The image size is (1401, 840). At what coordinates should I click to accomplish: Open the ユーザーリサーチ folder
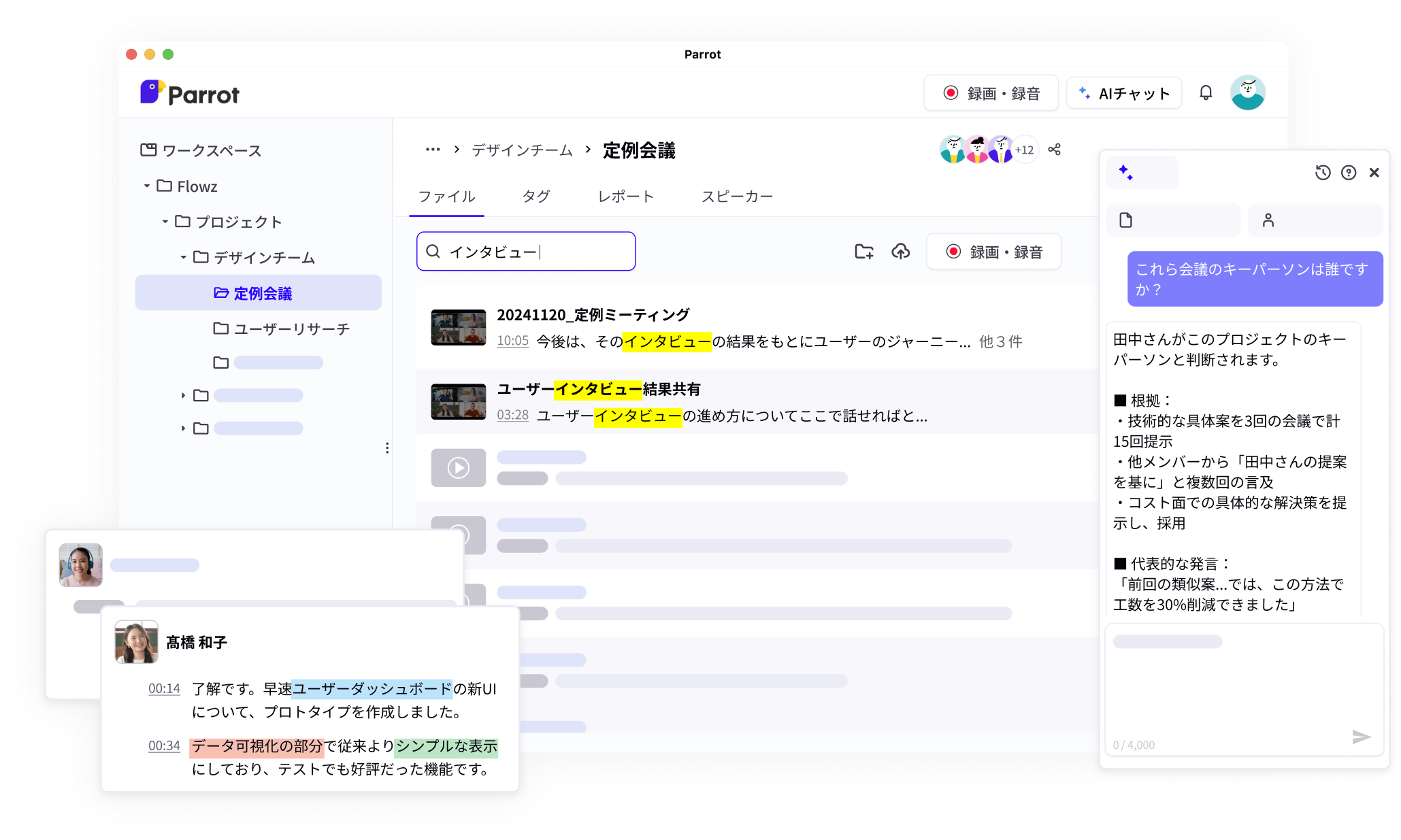tap(281, 329)
